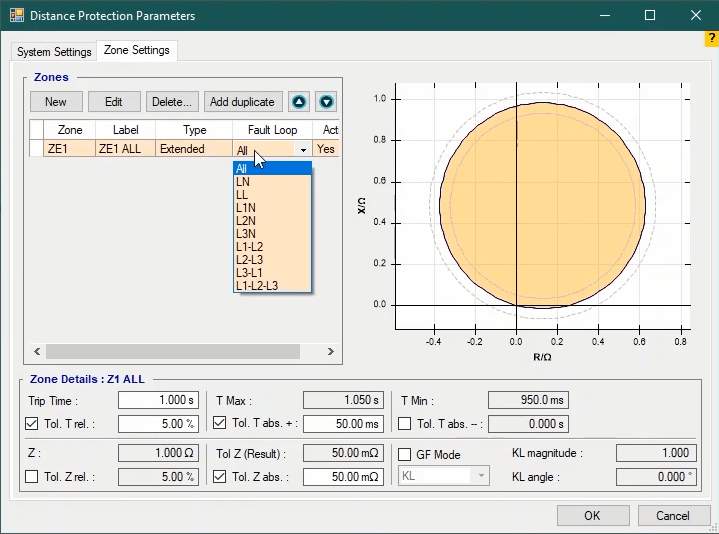The height and width of the screenshot is (534, 719).
Task: Click the move zone up arrow icon
Action: (x=299, y=102)
